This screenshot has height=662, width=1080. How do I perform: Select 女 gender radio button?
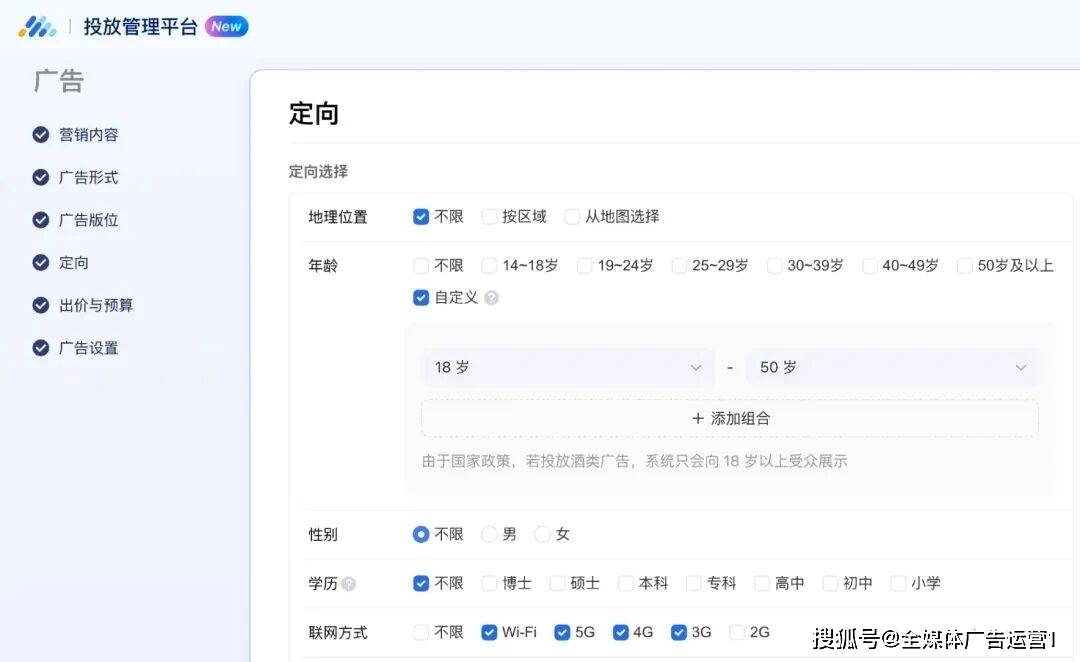(x=542, y=535)
